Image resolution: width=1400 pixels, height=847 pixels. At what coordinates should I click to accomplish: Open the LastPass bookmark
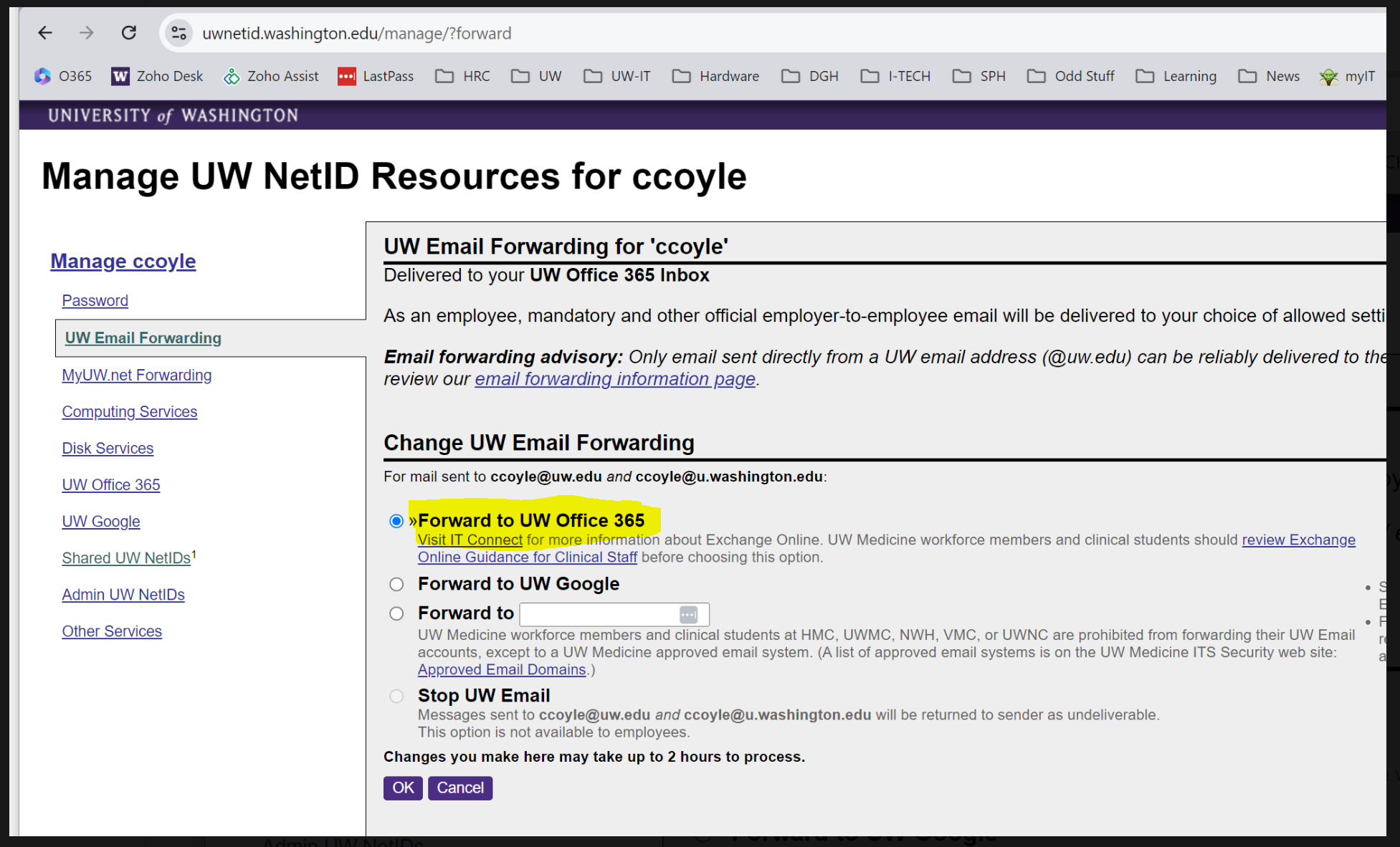(x=376, y=76)
